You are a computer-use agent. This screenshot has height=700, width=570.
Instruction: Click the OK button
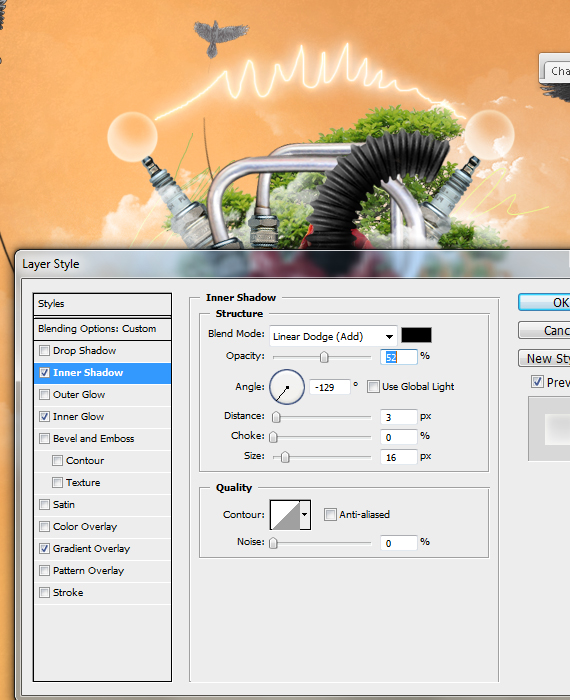(x=544, y=302)
